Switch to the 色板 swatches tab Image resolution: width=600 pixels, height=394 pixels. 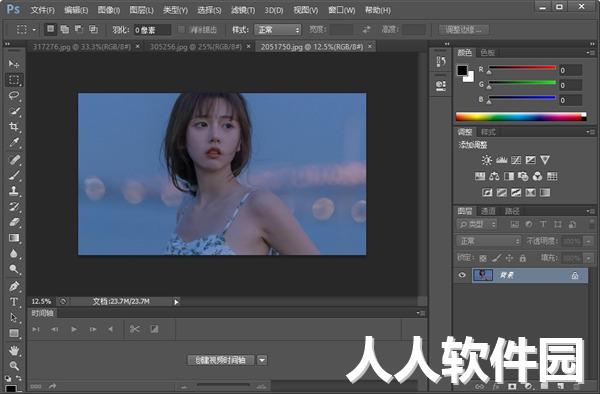coord(488,52)
